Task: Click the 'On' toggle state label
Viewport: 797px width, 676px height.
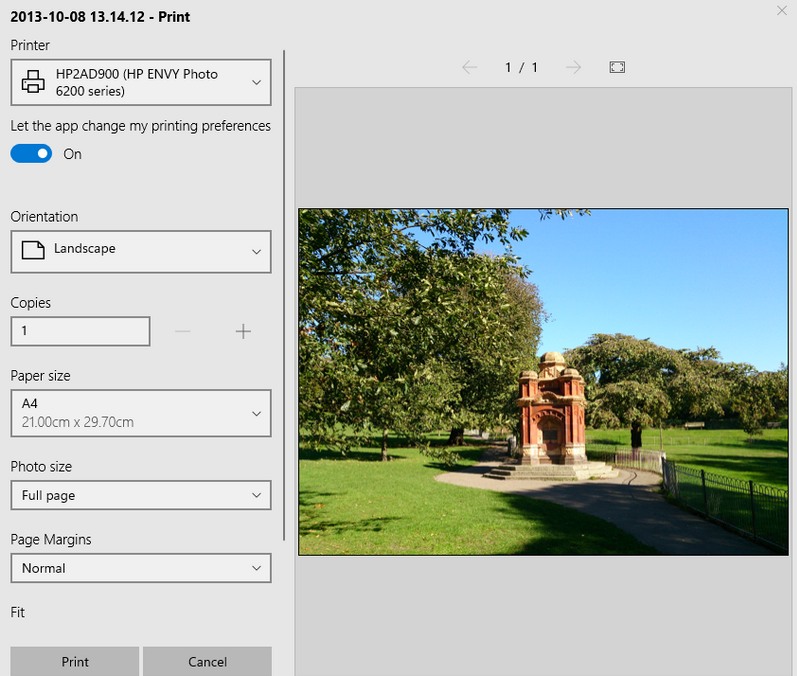Action: click(x=72, y=154)
